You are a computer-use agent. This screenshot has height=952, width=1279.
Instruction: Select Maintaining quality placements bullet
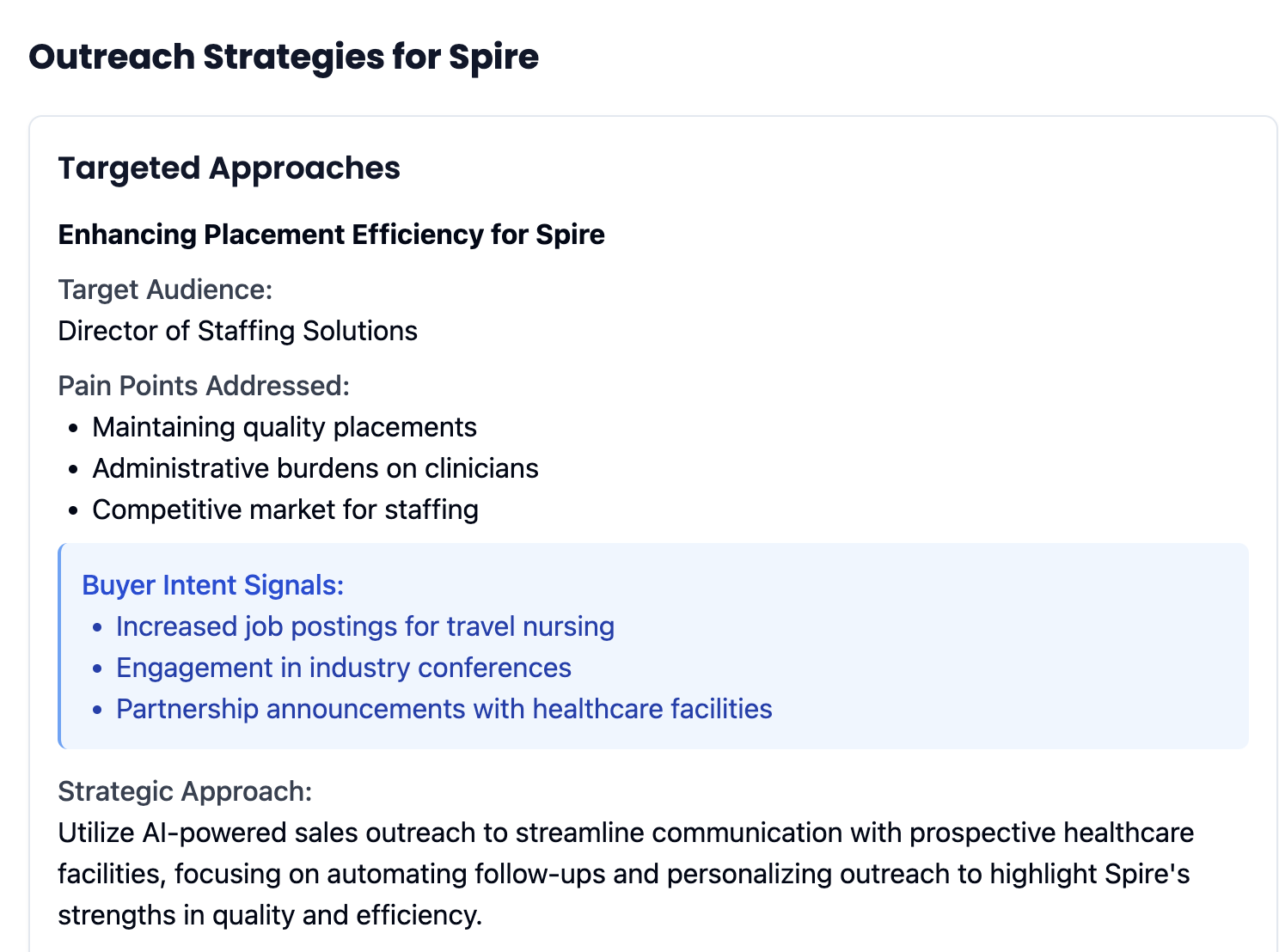pyautogui.click(x=285, y=427)
